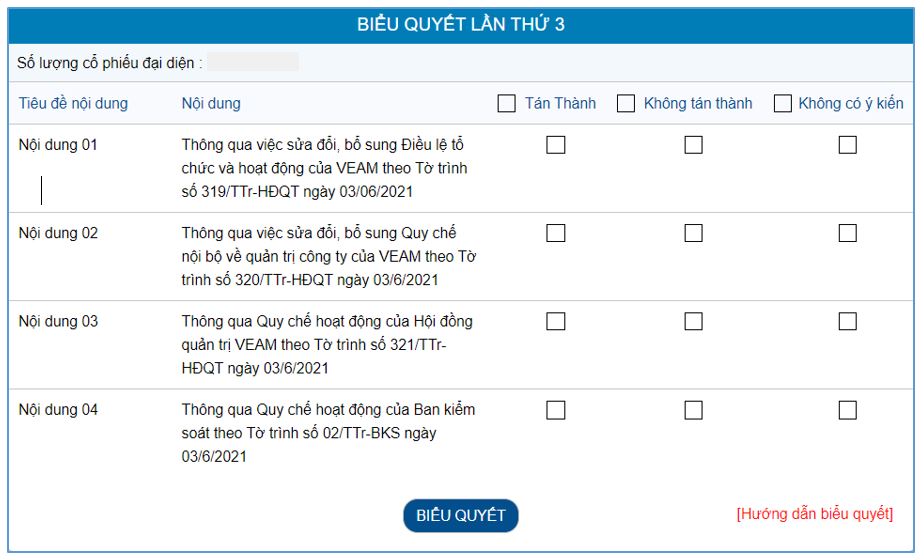Tick Không tán thành for Nội dung 04
924x560 pixels.
693,410
